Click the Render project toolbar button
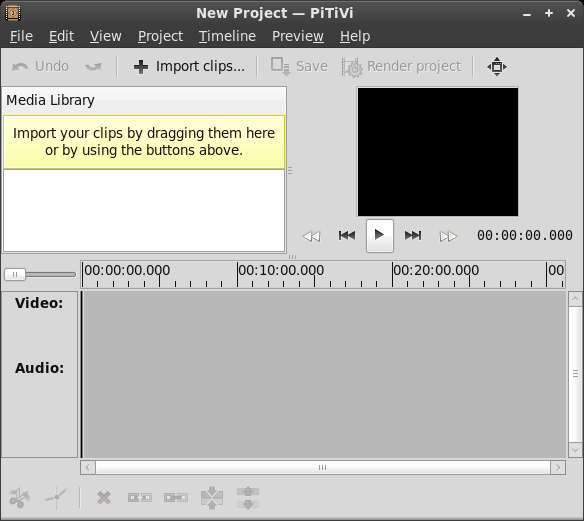584x521 pixels. click(x=402, y=67)
